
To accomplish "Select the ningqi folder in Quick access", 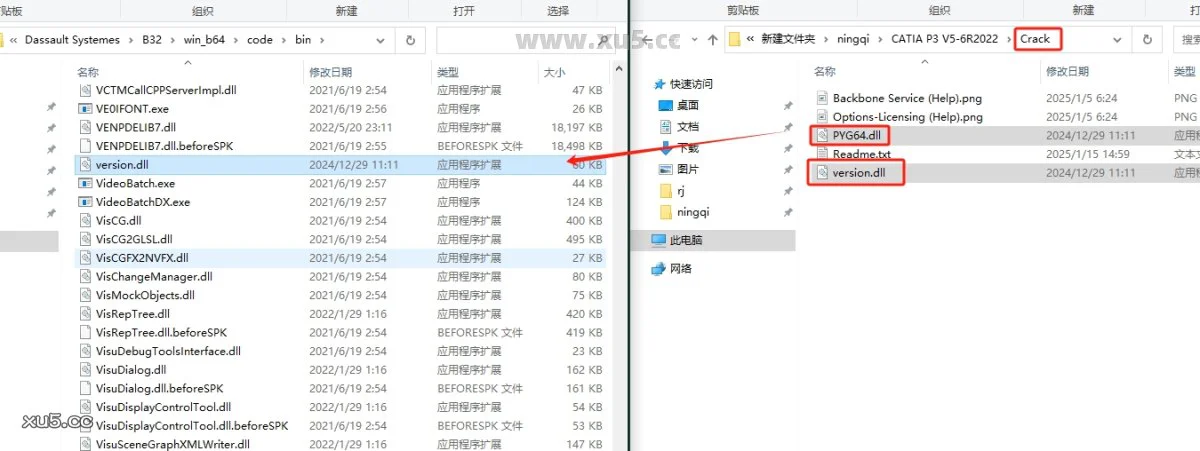I will point(693,212).
